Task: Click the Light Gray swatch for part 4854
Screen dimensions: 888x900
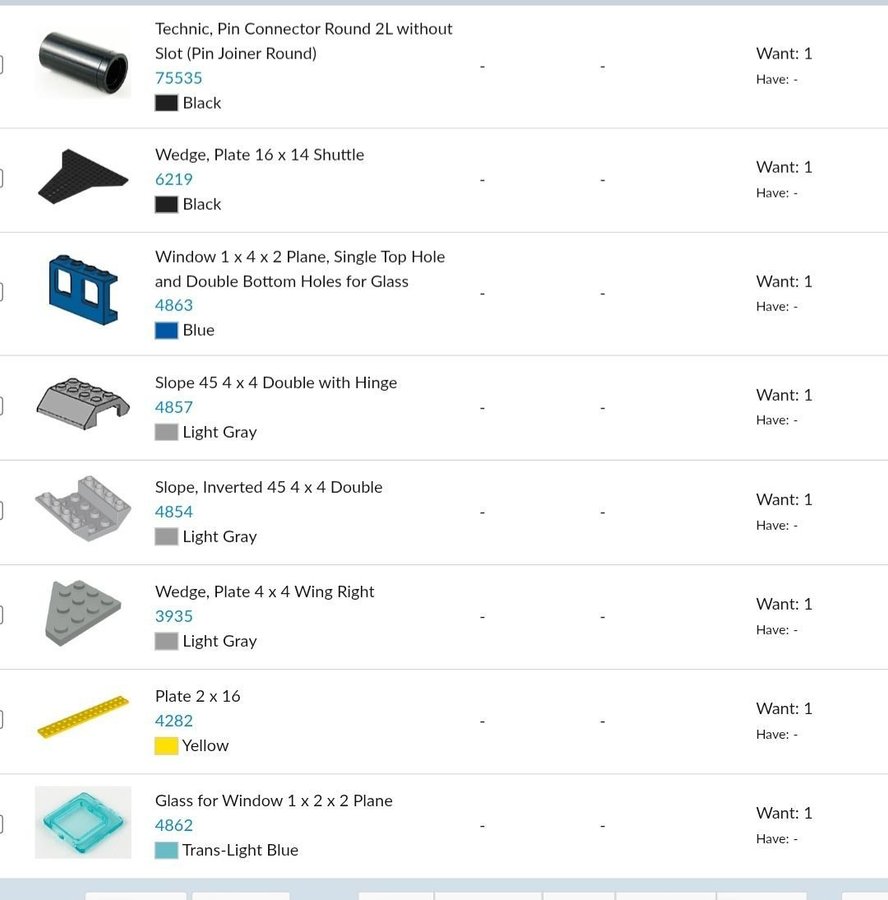Action: pos(166,537)
